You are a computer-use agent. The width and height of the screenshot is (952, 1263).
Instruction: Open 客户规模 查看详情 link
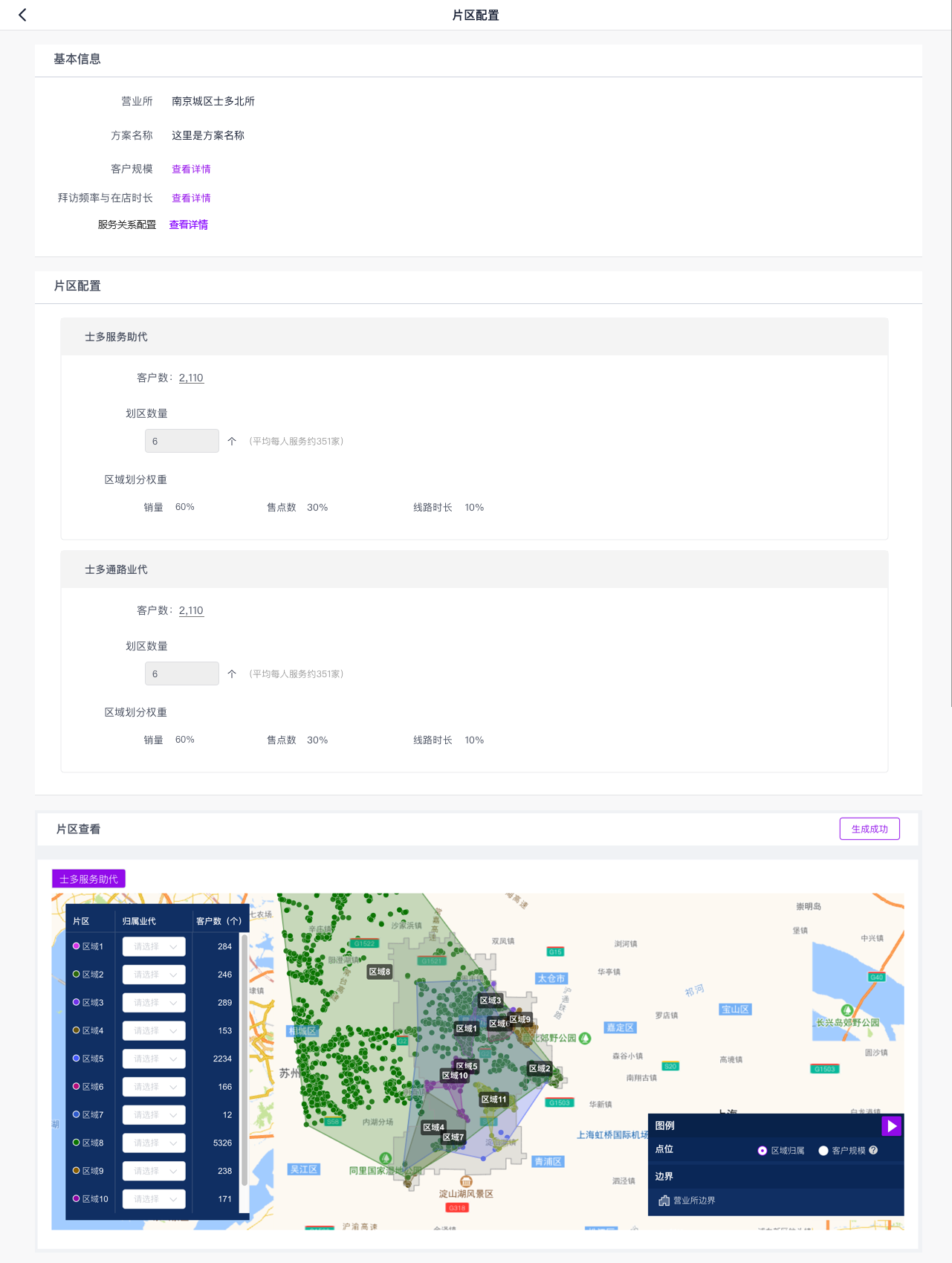[191, 169]
